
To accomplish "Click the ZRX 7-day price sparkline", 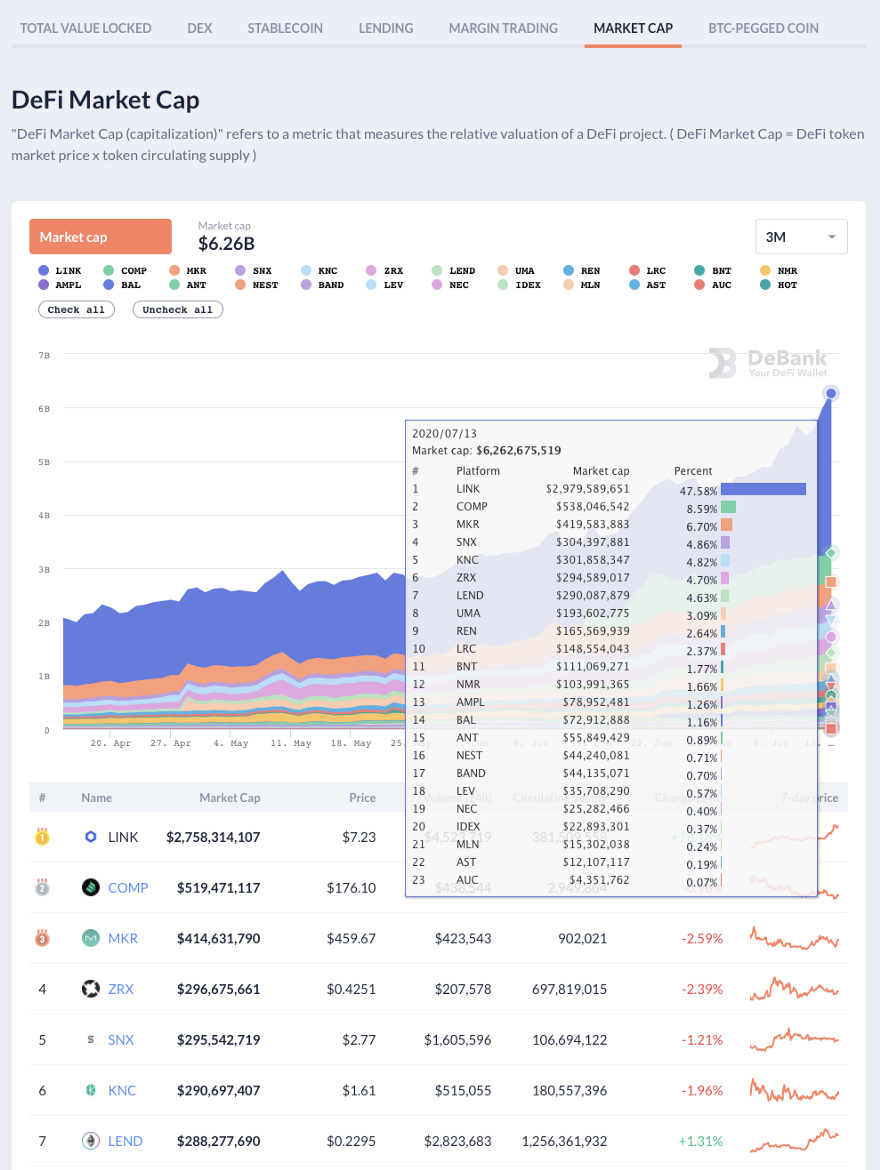I will click(x=794, y=989).
